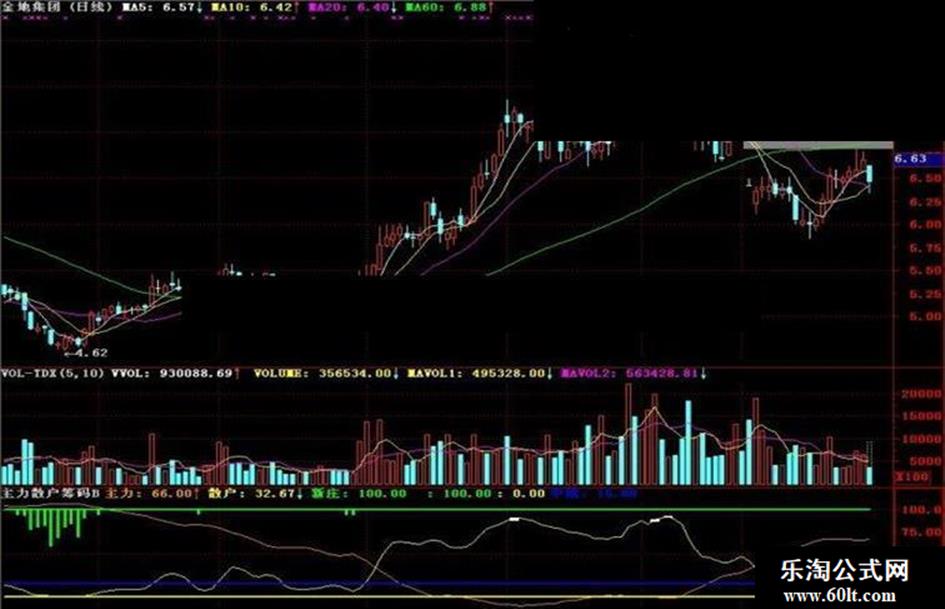
Task: Select the green MA60: 6.88 label
Action: [x=449, y=7]
